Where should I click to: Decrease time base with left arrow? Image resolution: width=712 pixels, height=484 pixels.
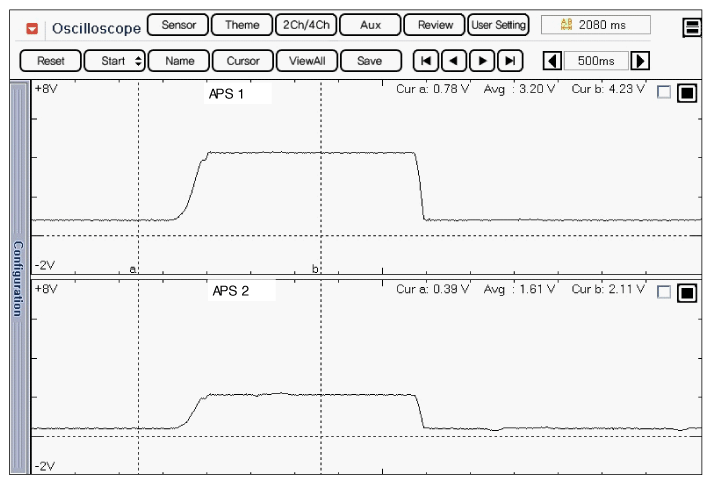tap(552, 61)
